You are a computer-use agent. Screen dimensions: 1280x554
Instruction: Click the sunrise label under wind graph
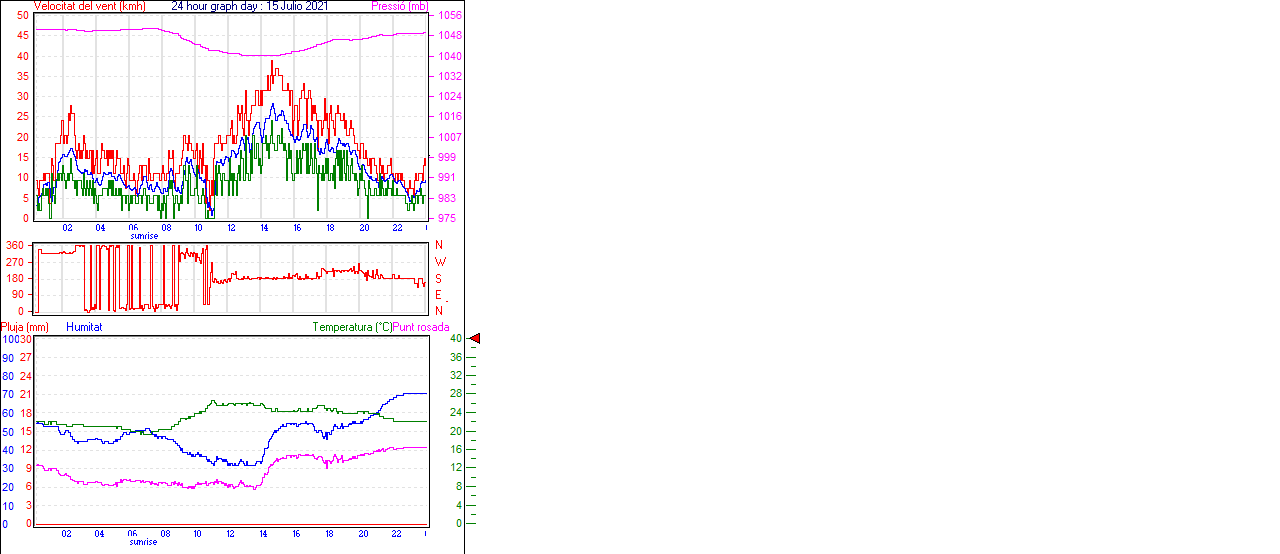(x=144, y=236)
